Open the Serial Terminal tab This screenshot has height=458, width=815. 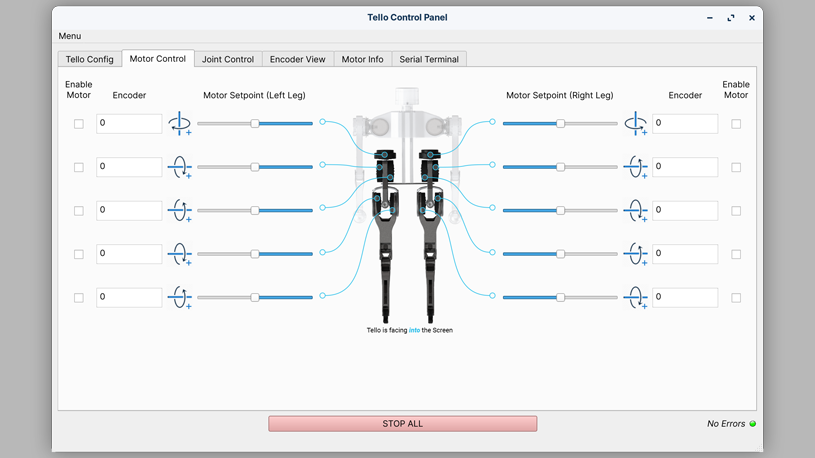(x=429, y=59)
